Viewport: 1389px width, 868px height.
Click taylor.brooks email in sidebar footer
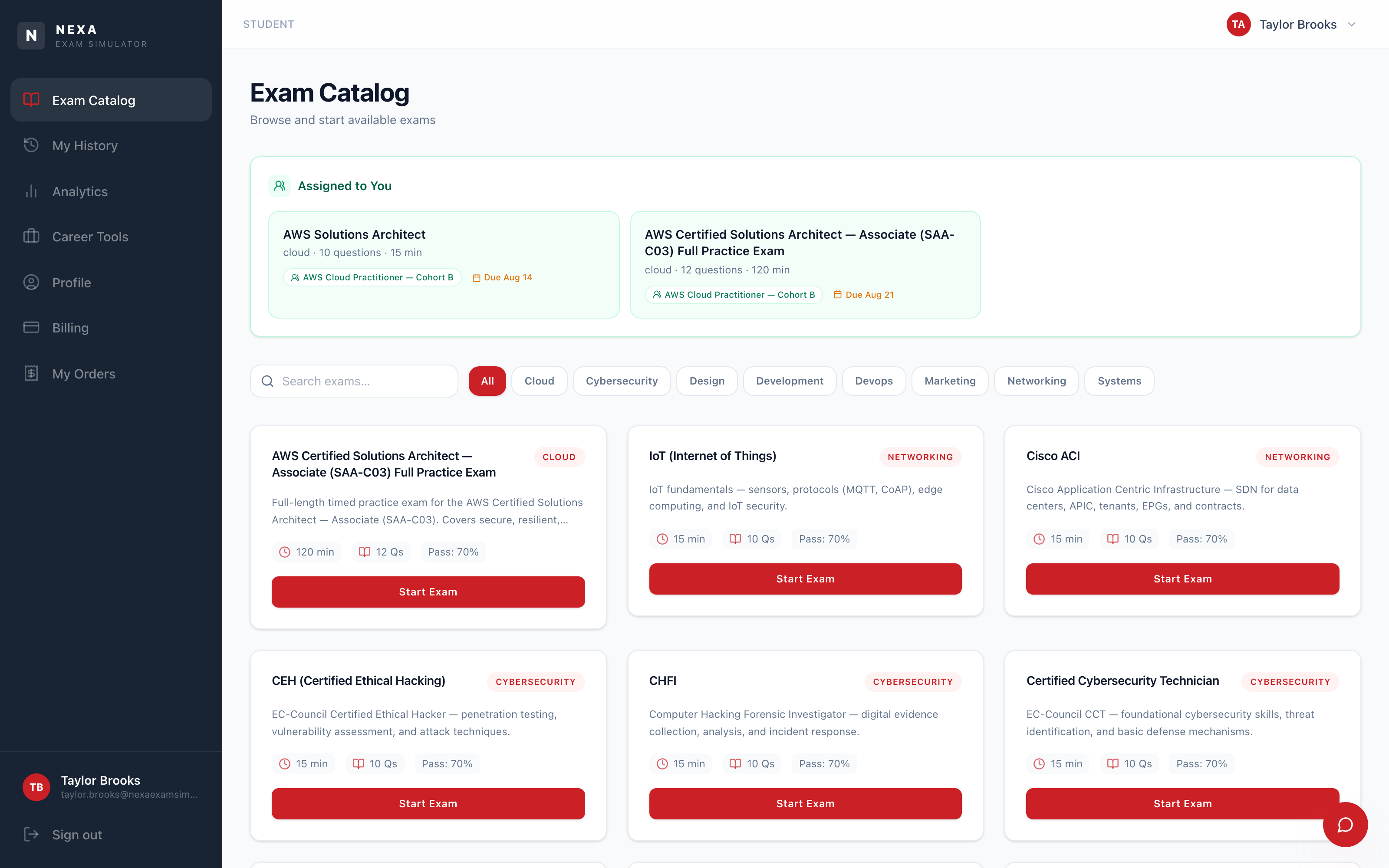[x=129, y=795]
